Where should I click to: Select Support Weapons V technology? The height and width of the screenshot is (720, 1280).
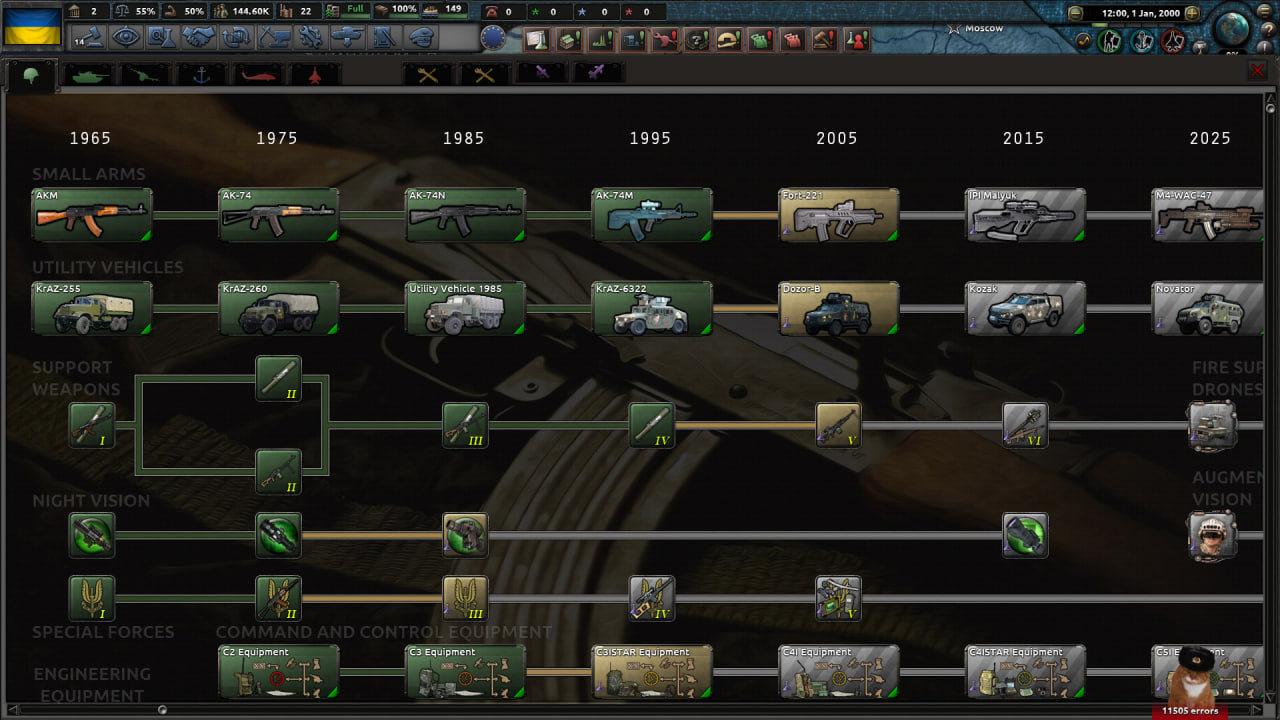(x=839, y=425)
